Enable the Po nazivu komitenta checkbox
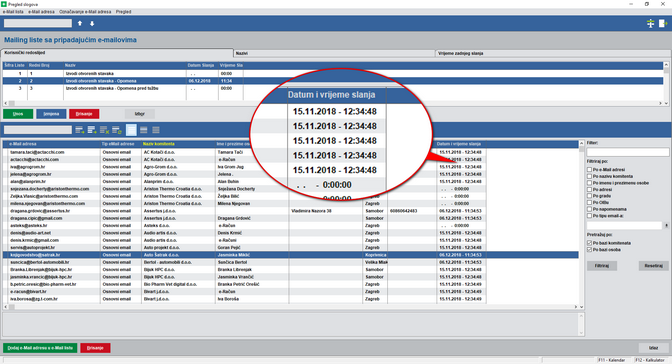This screenshot has width=672, height=364. [589, 176]
